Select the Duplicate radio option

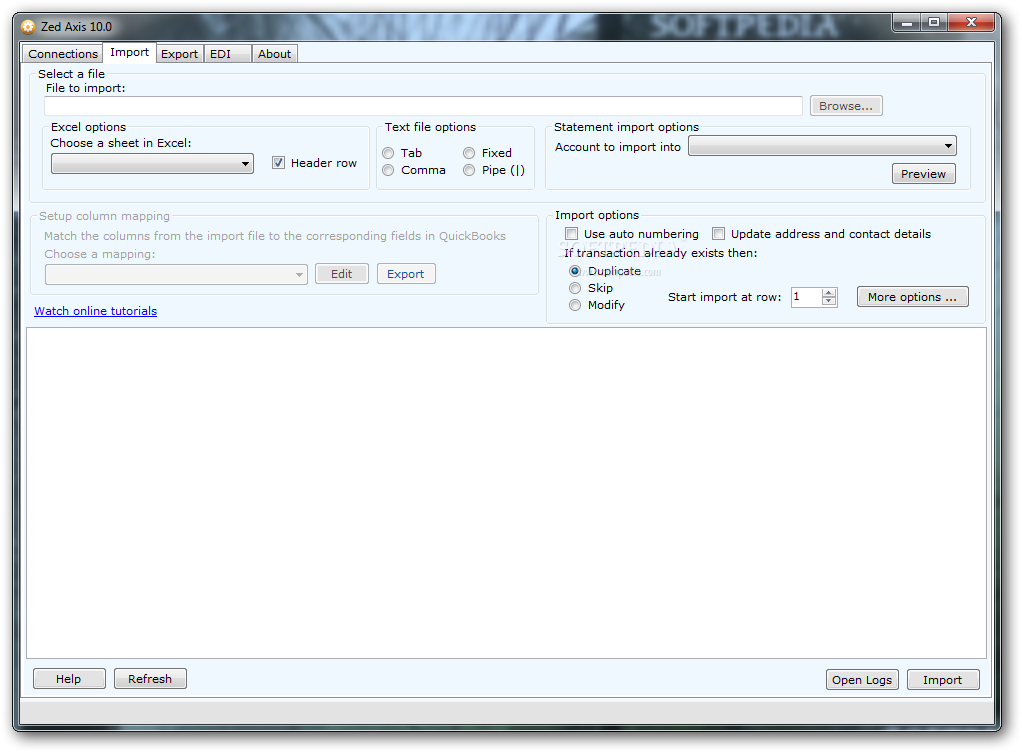coord(575,271)
